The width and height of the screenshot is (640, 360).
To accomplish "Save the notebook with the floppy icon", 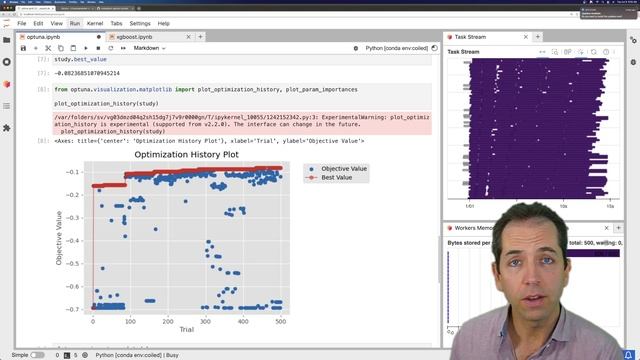I will click(23, 48).
